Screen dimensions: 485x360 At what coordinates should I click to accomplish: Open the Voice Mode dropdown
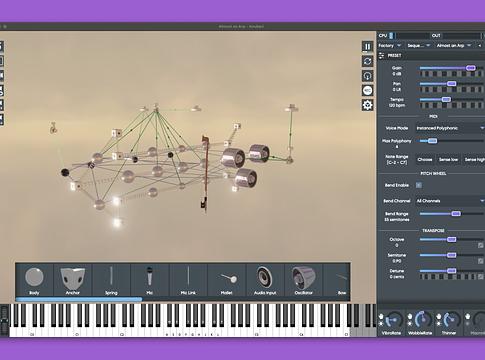450,128
